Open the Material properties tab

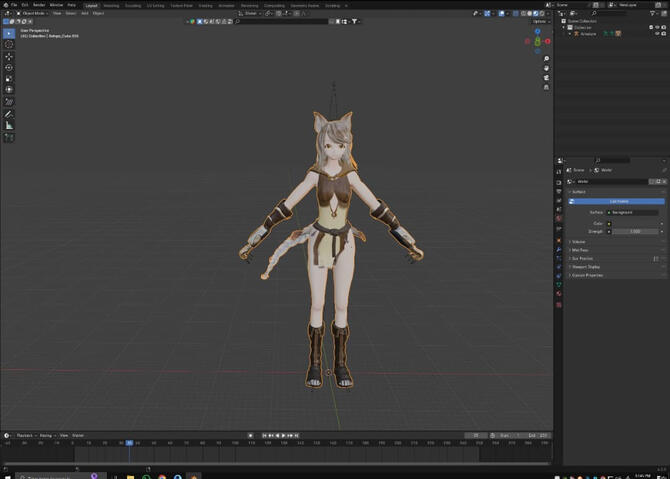559,294
